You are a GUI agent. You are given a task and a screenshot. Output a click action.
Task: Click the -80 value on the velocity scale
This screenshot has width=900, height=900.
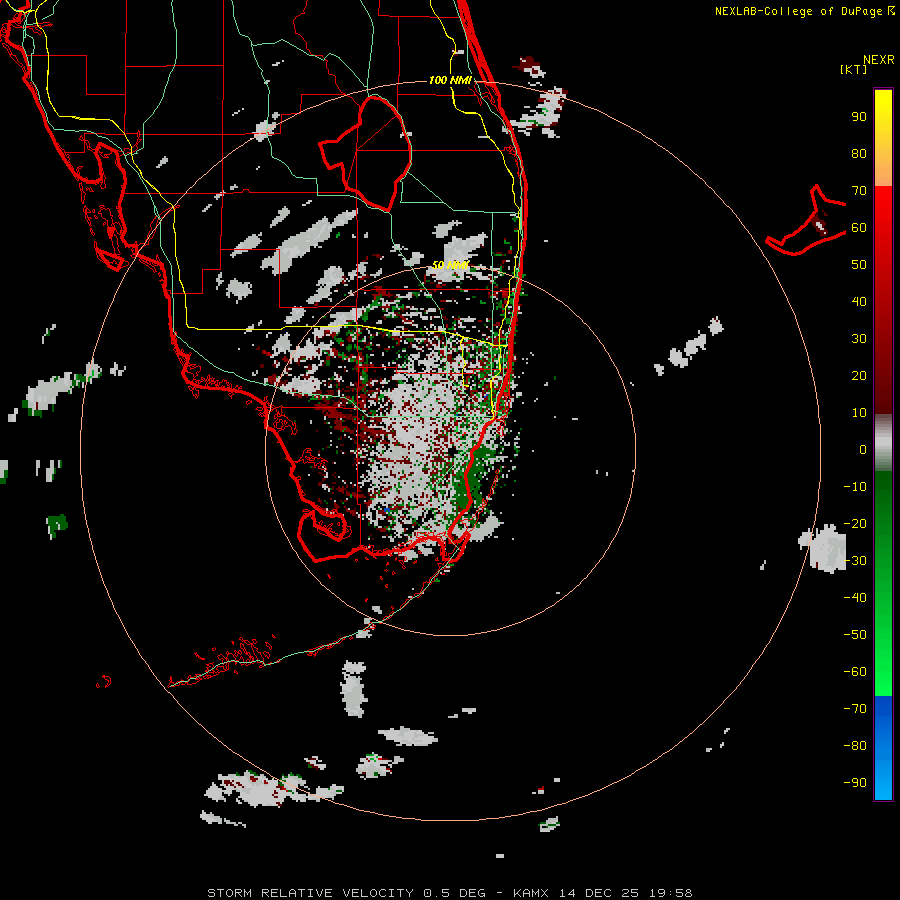point(855,746)
